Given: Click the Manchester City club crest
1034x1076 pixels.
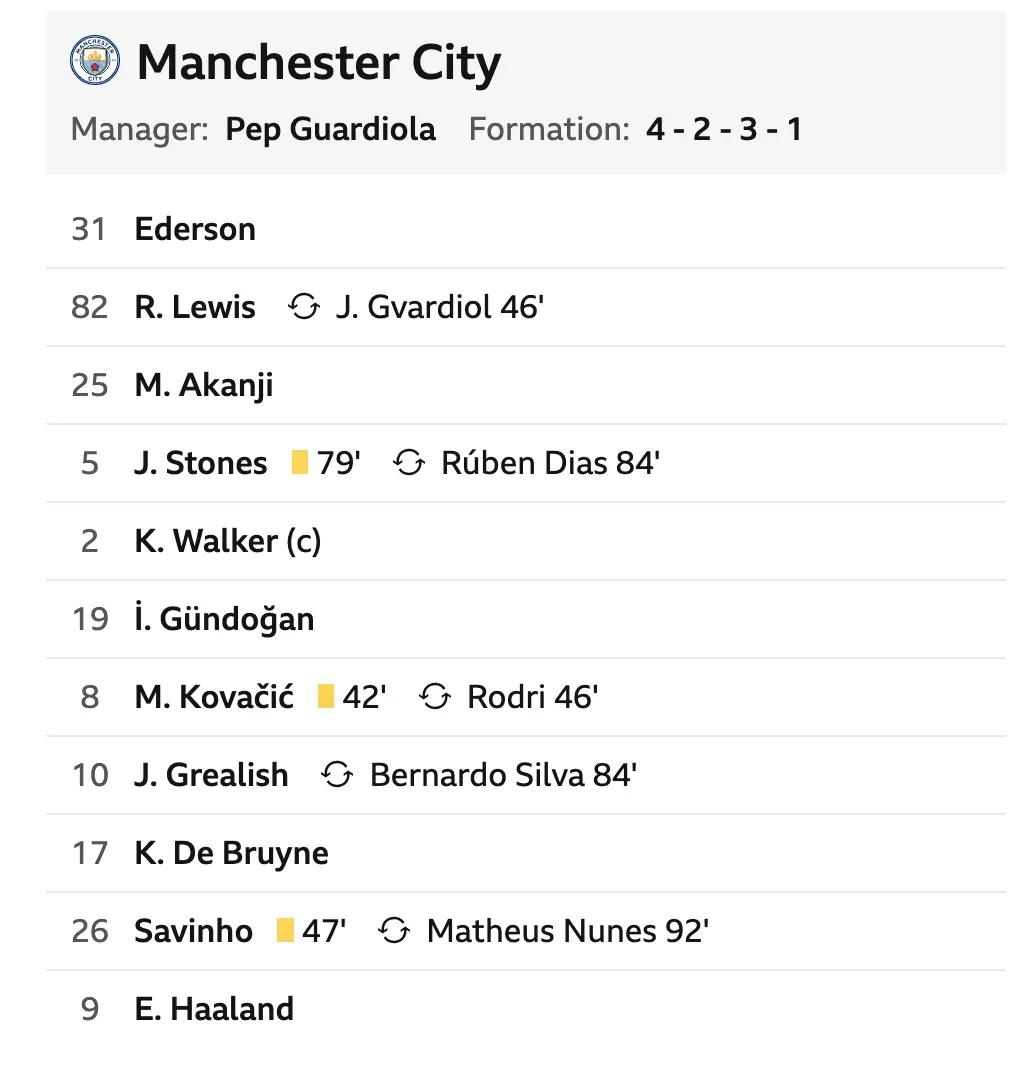Looking at the screenshot, I should tap(95, 61).
